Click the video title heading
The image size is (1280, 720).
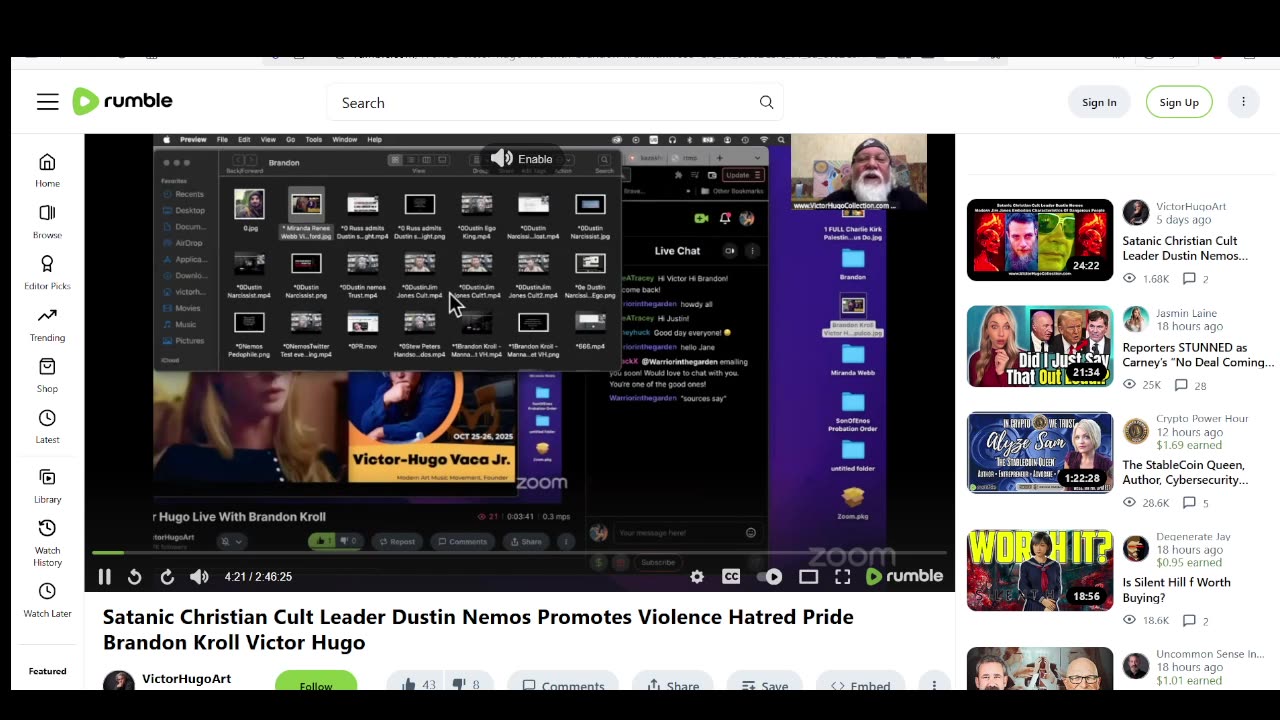[478, 629]
